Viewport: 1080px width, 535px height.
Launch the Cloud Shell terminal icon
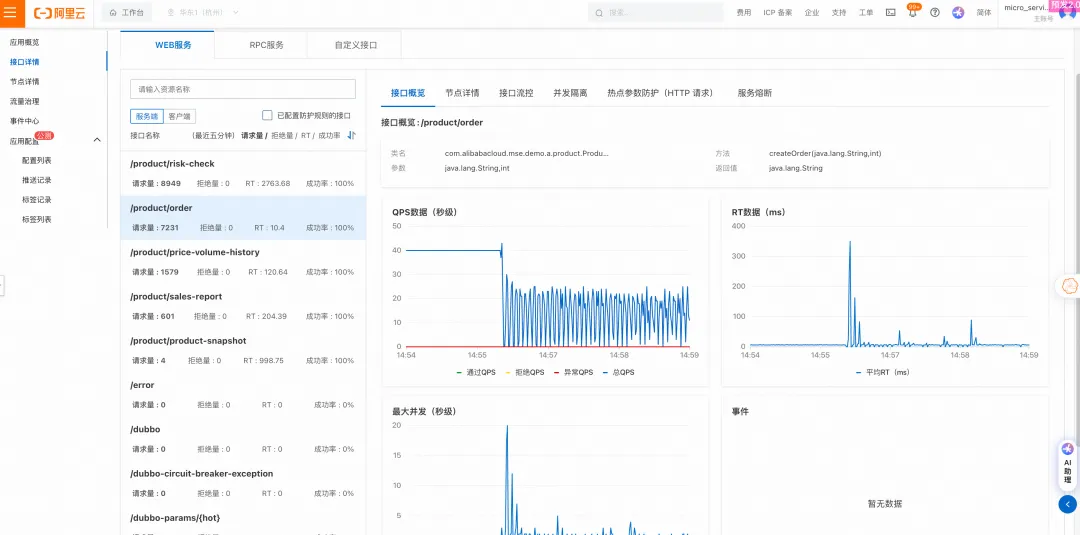point(891,12)
